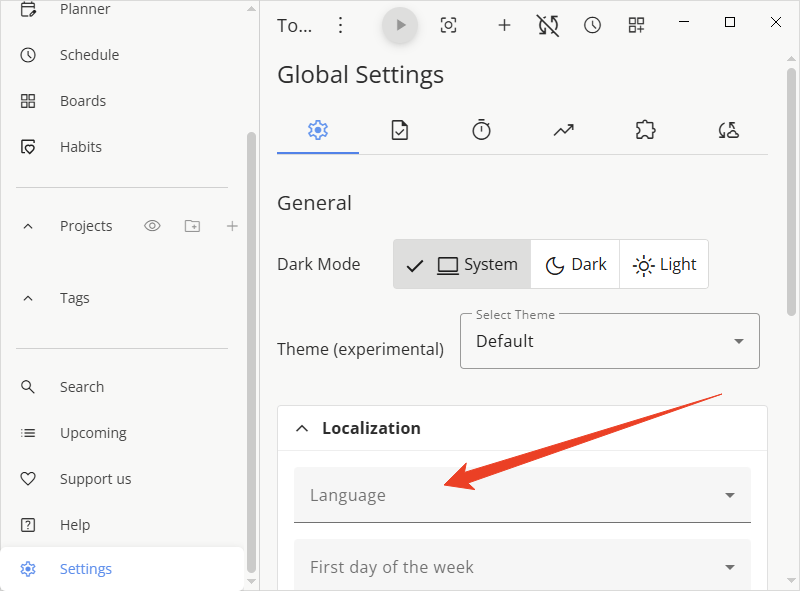Open First day of the week dropdown

(522, 567)
